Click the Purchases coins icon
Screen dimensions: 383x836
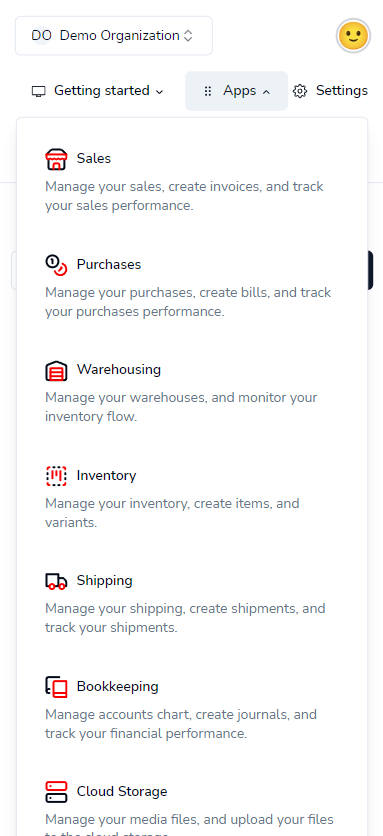pos(56,264)
